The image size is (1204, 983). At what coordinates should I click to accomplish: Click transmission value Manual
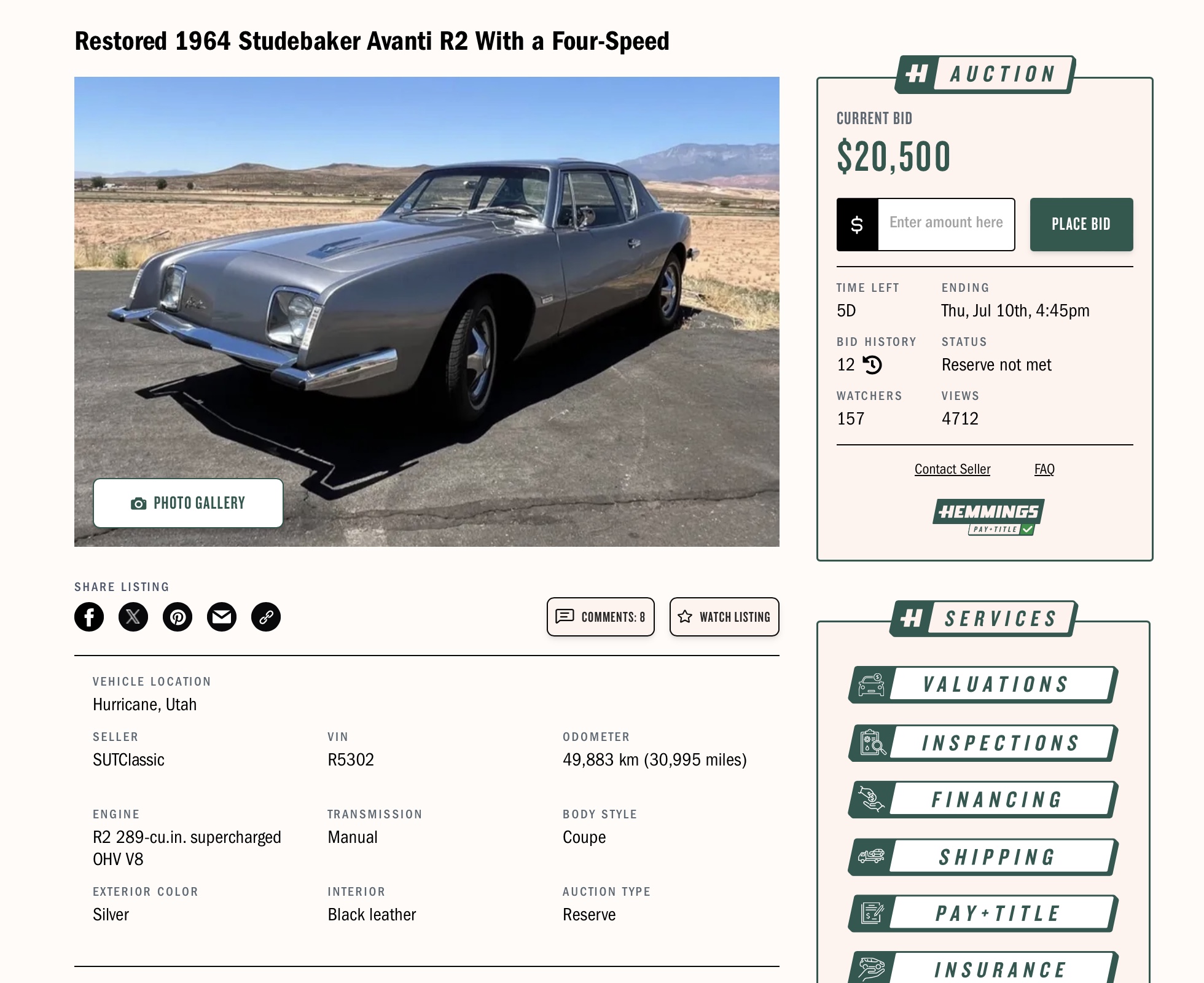click(x=353, y=837)
